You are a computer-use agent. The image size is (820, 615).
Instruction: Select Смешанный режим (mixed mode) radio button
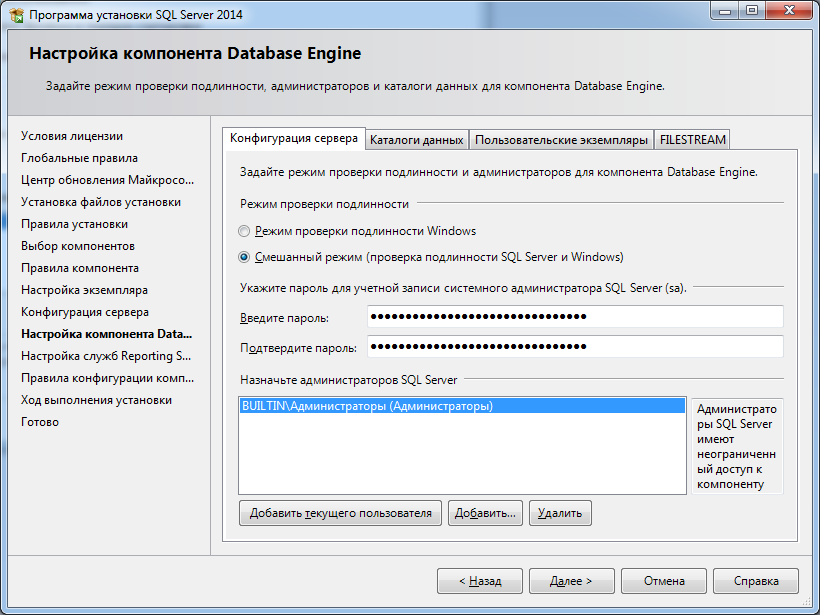[244, 257]
